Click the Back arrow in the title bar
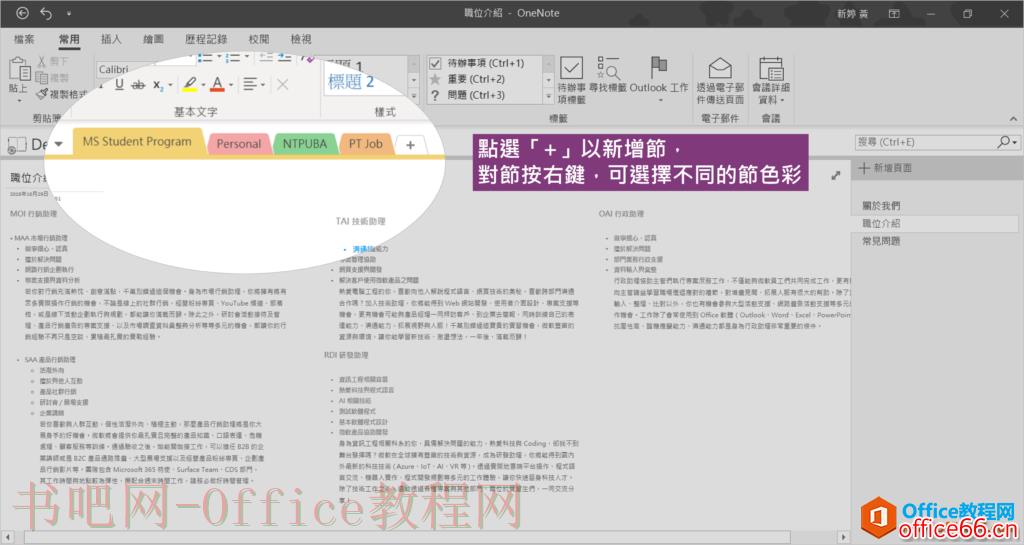Image resolution: width=1024 pixels, height=545 pixels. [x=22, y=13]
